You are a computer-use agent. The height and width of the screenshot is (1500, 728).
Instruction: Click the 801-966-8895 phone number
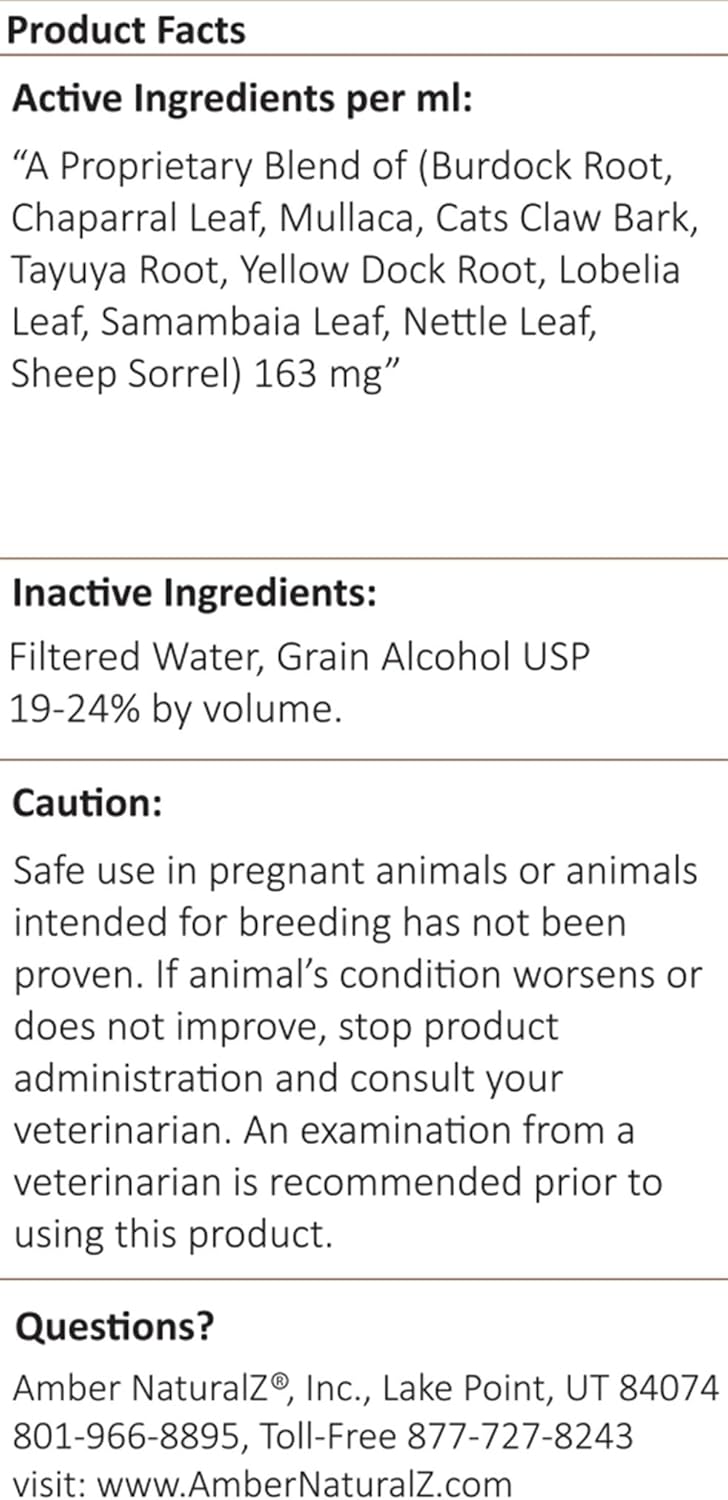pos(126,1436)
